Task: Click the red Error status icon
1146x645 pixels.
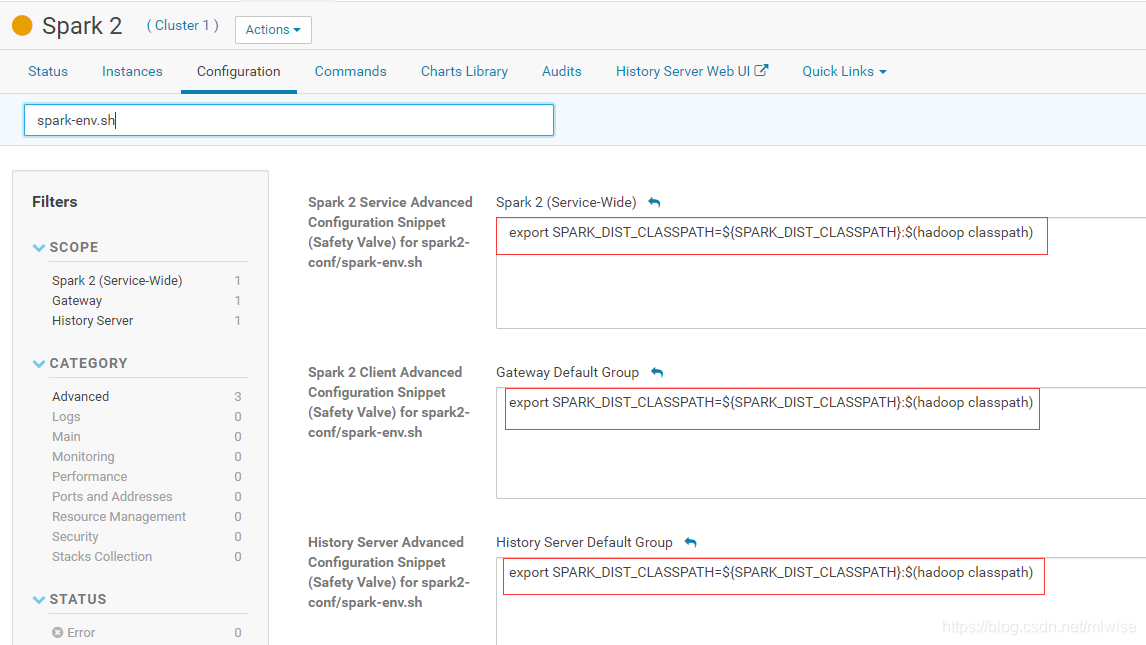Action: click(56, 632)
